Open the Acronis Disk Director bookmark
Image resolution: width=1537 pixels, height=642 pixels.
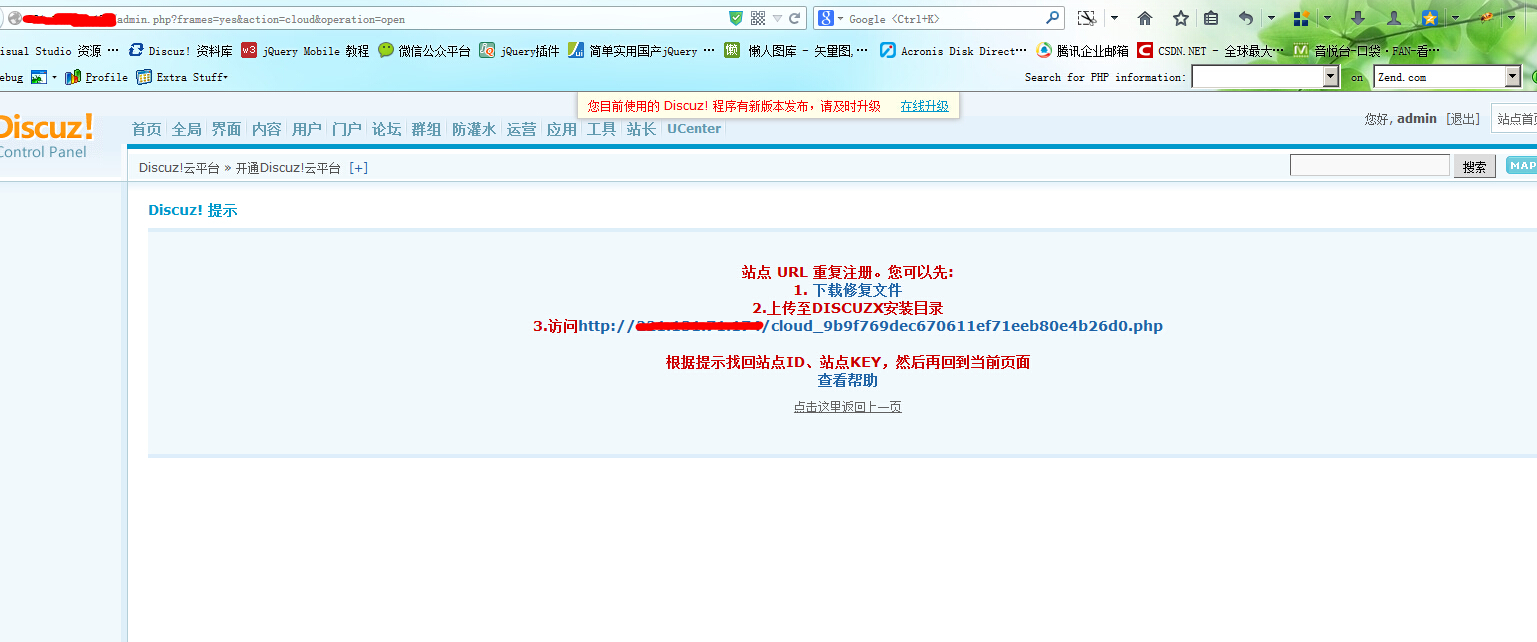(953, 50)
